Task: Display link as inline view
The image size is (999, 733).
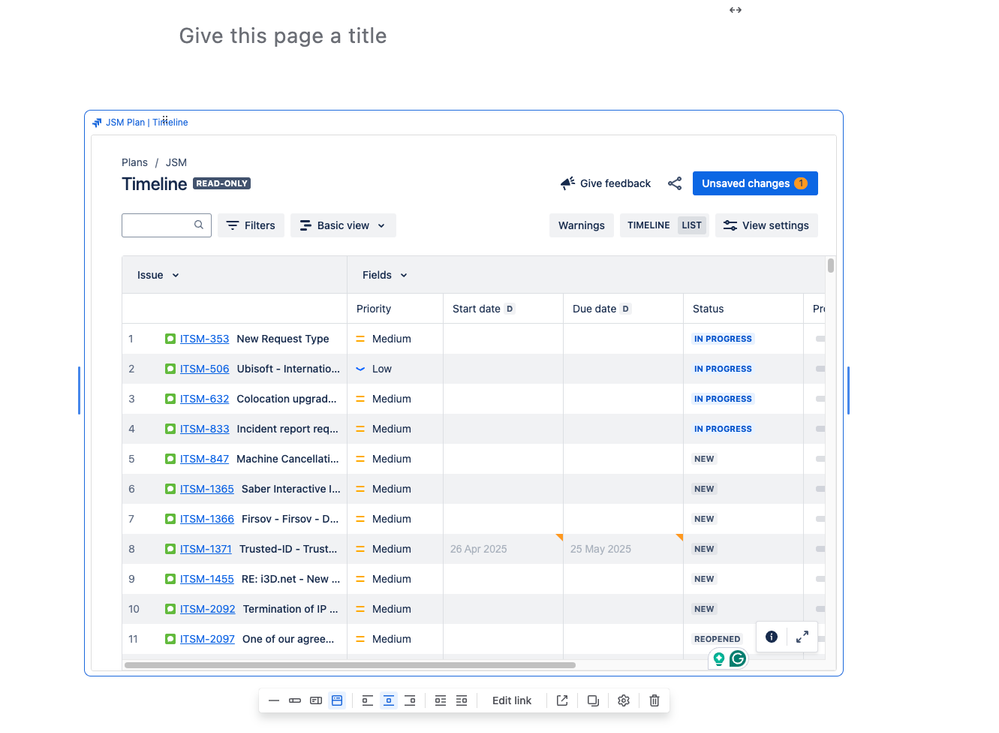Action: [x=295, y=700]
